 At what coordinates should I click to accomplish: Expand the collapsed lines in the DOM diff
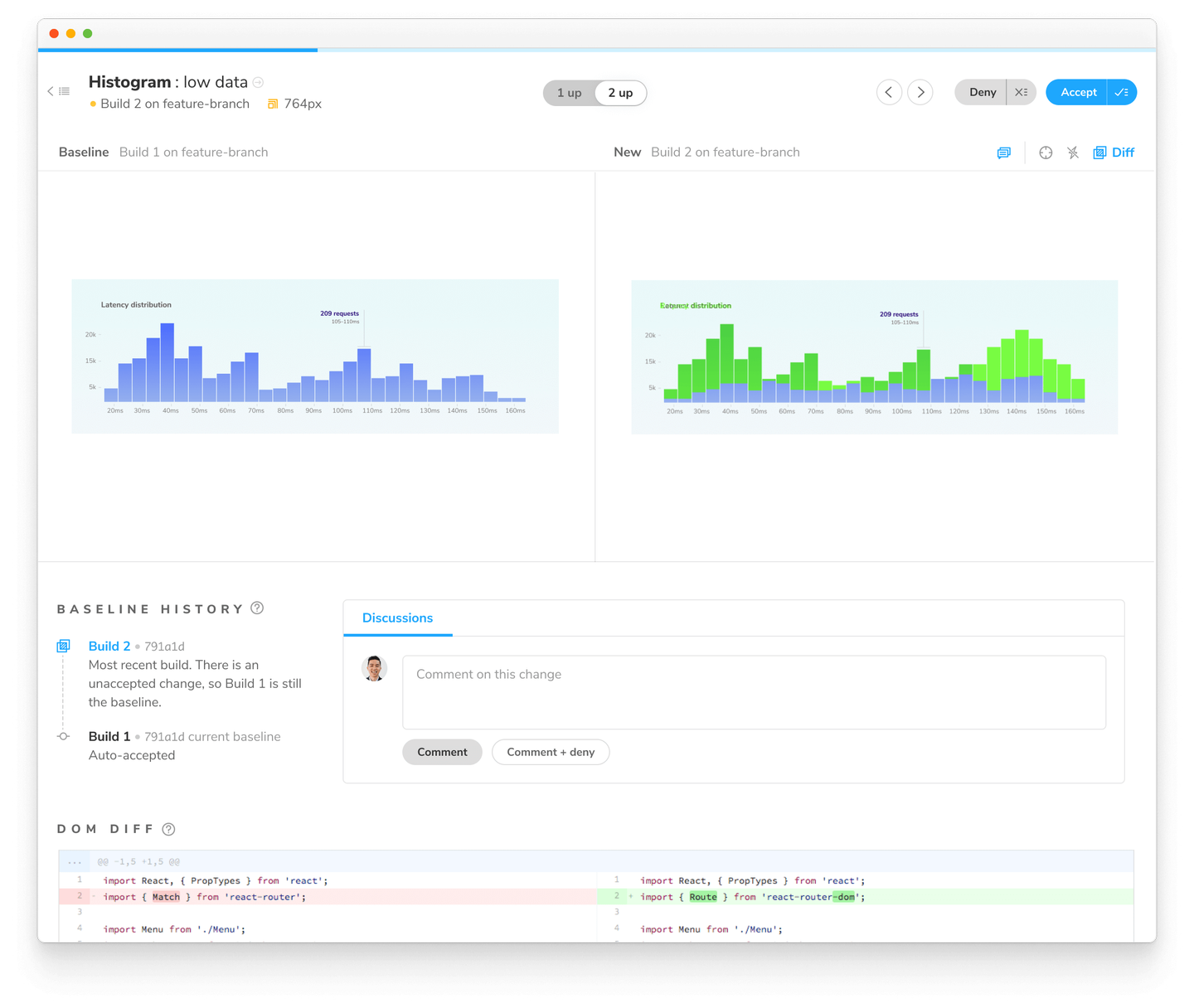point(75,861)
